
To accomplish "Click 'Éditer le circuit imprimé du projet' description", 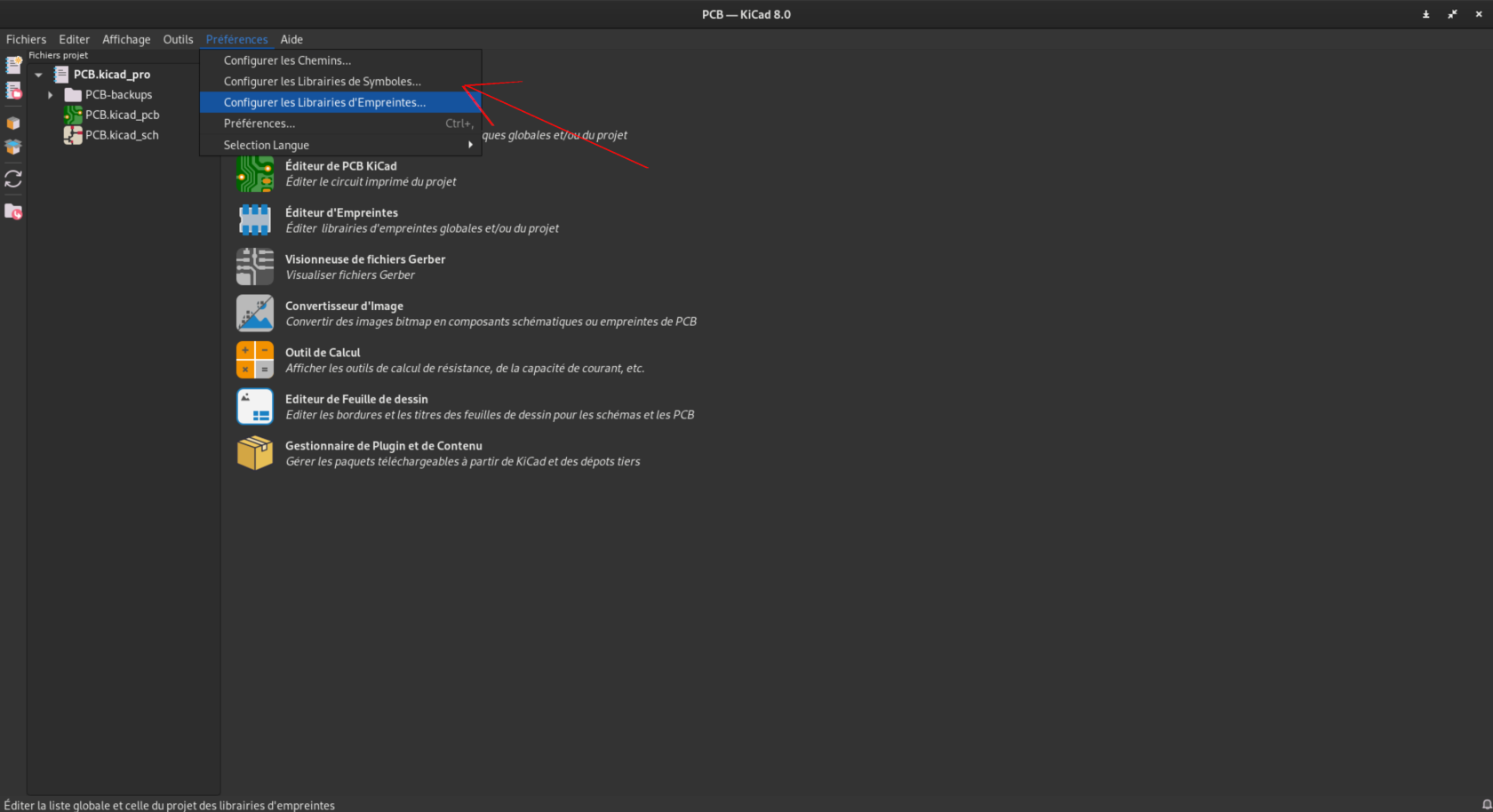I will [371, 182].
